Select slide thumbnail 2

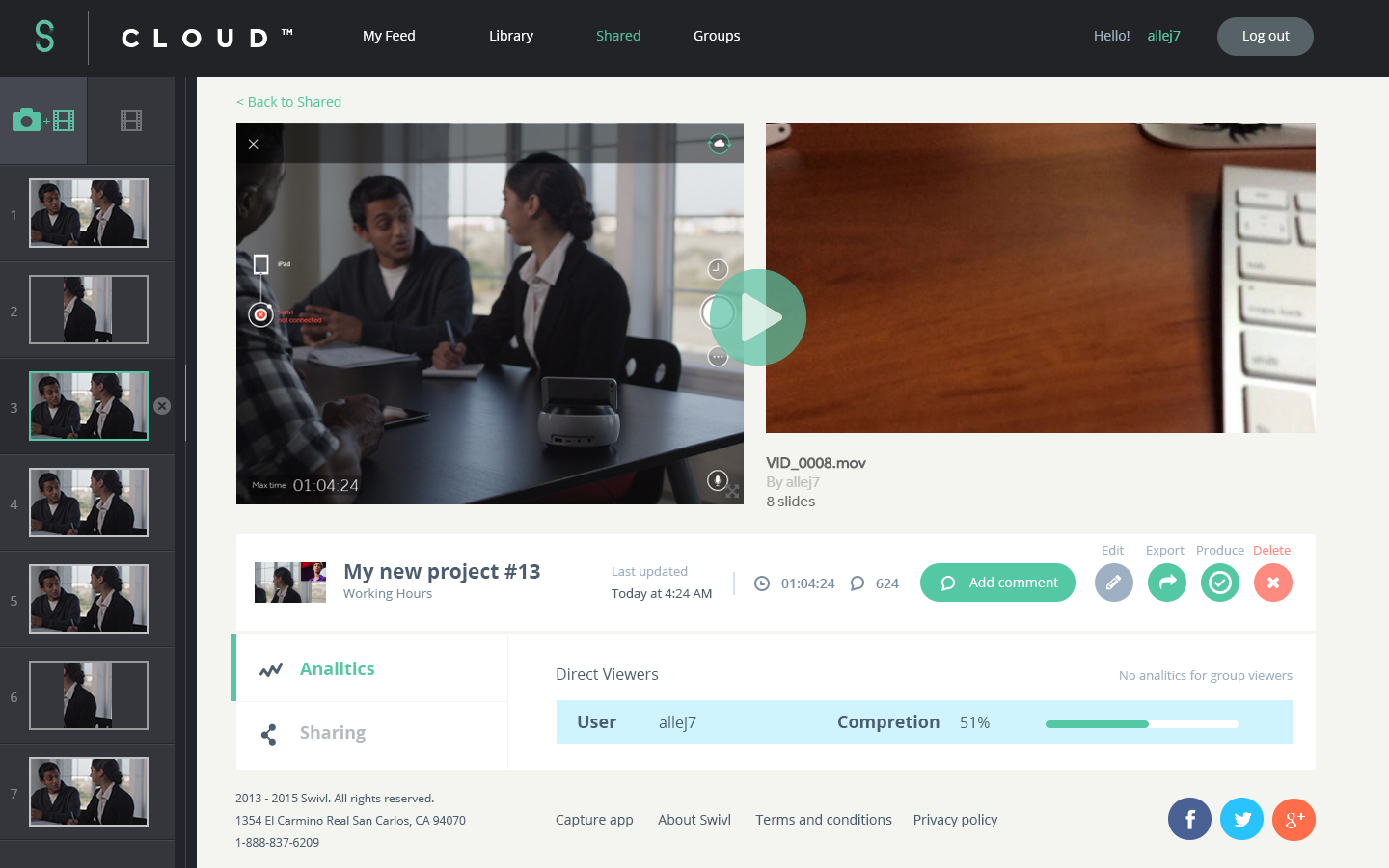pyautogui.click(x=89, y=310)
